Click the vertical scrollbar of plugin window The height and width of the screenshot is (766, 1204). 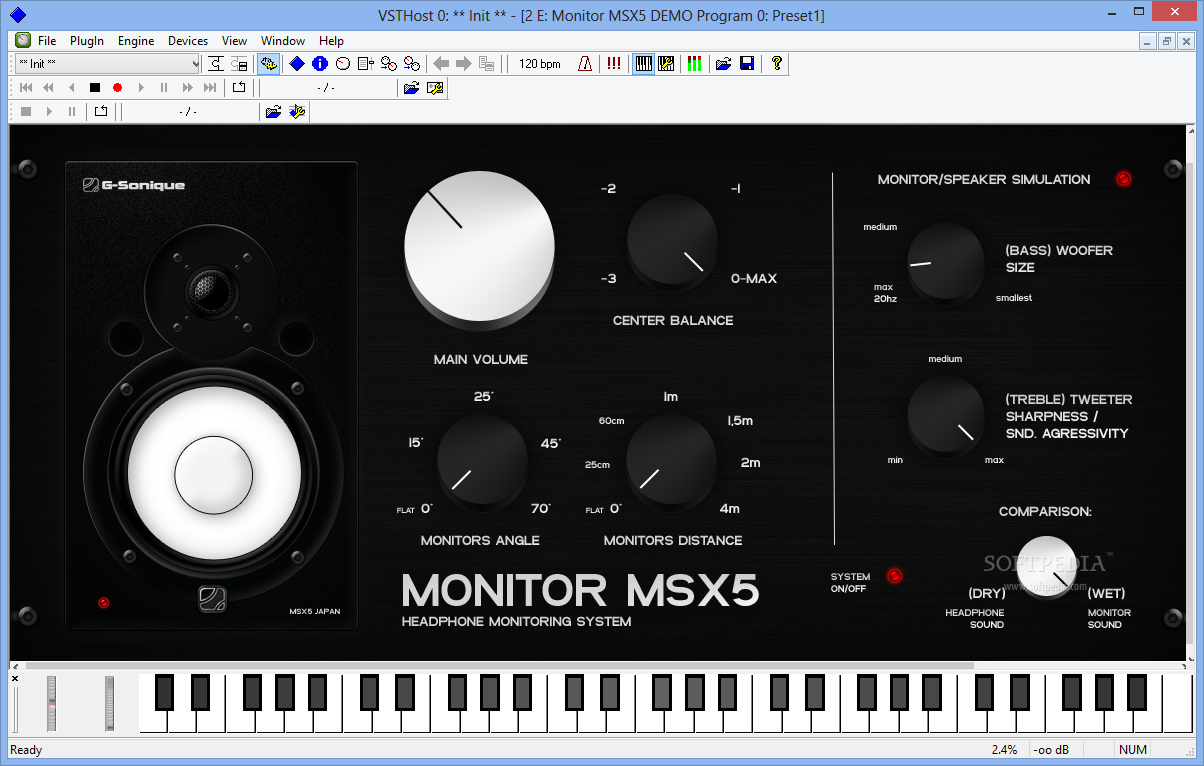point(1189,392)
